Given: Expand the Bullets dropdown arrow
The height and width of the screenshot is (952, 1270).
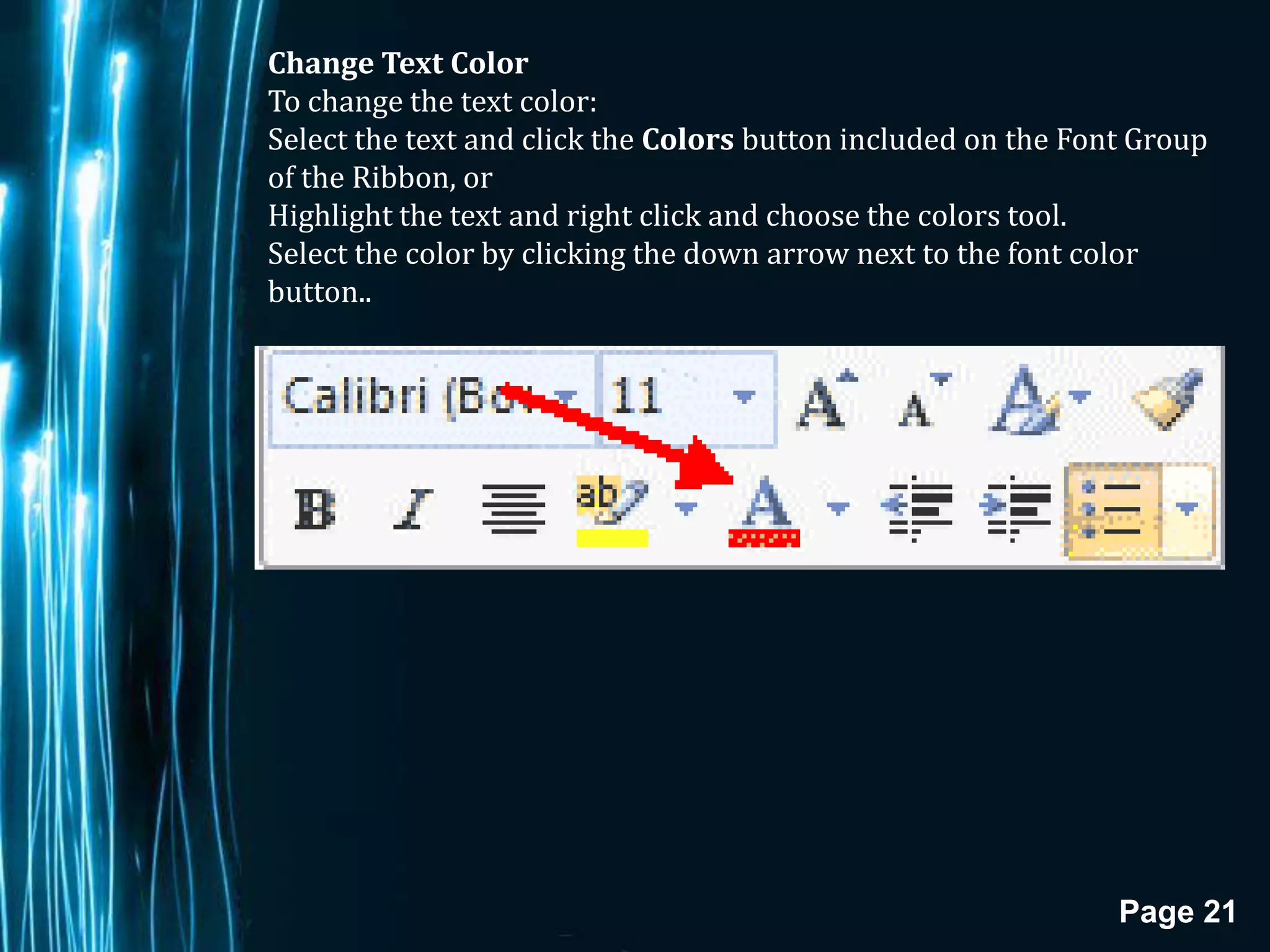Looking at the screenshot, I should tap(1187, 511).
